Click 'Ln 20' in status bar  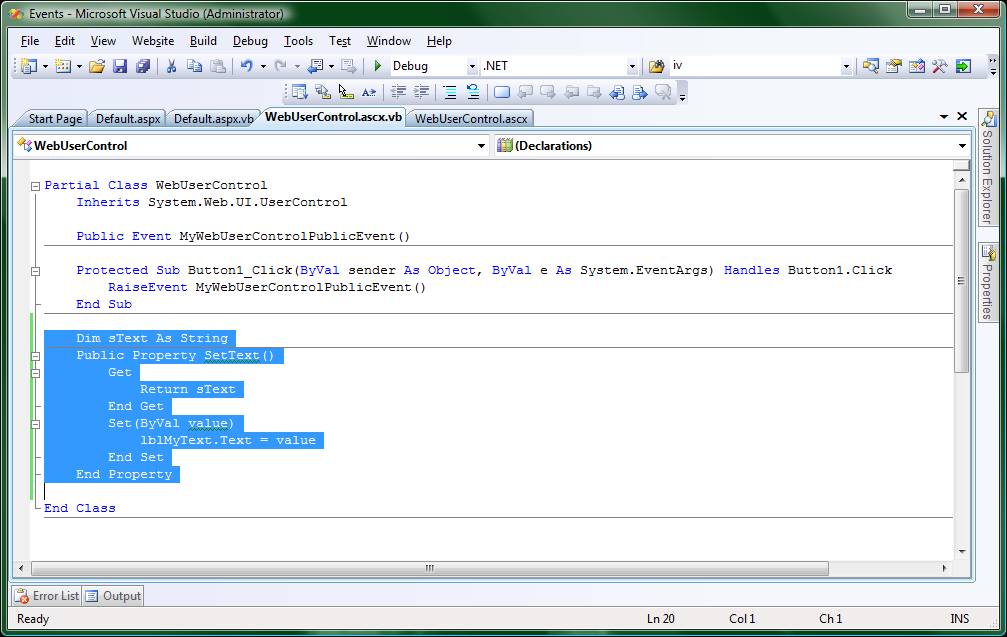[660, 619]
